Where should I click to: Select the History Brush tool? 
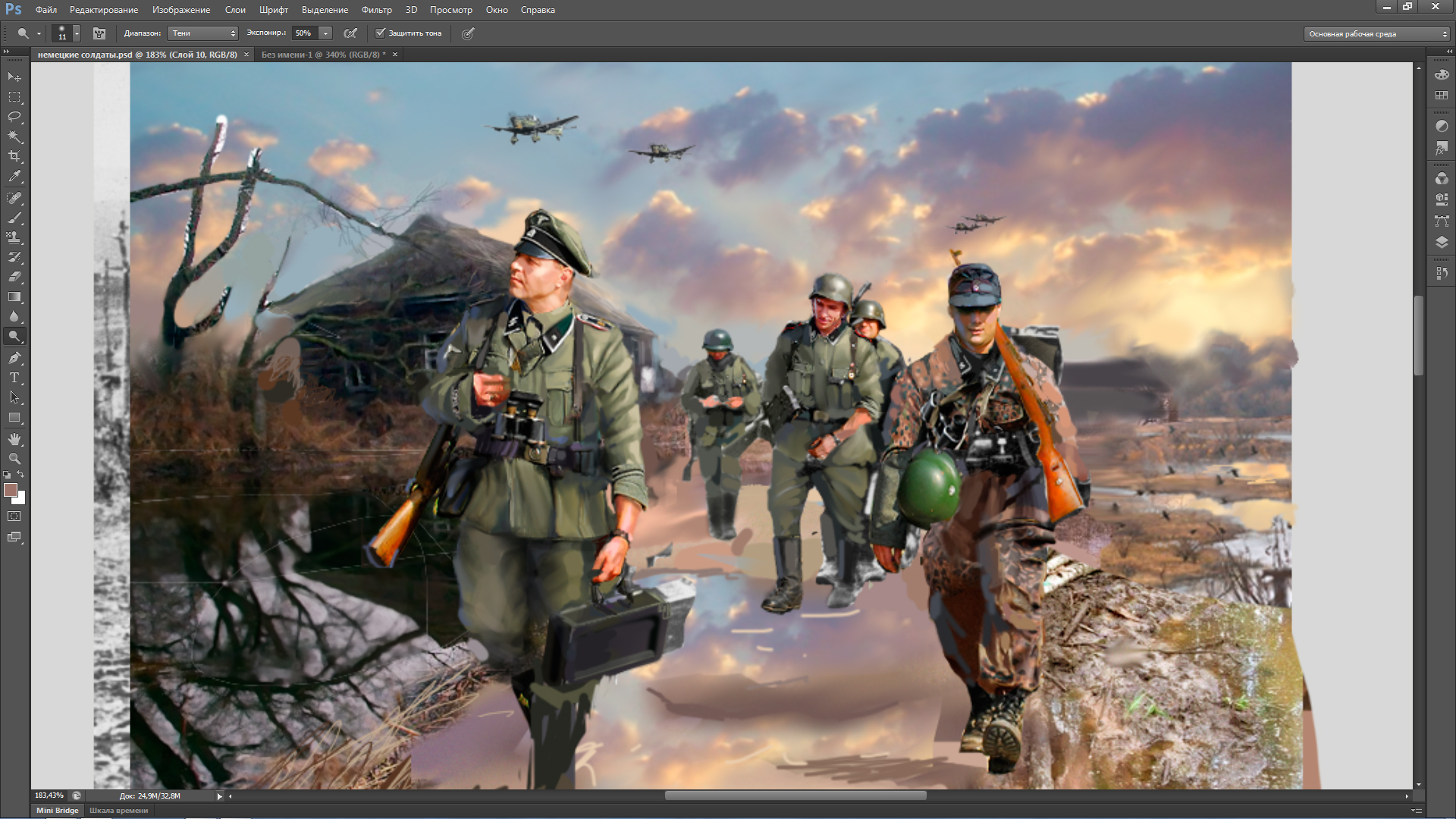[x=14, y=257]
